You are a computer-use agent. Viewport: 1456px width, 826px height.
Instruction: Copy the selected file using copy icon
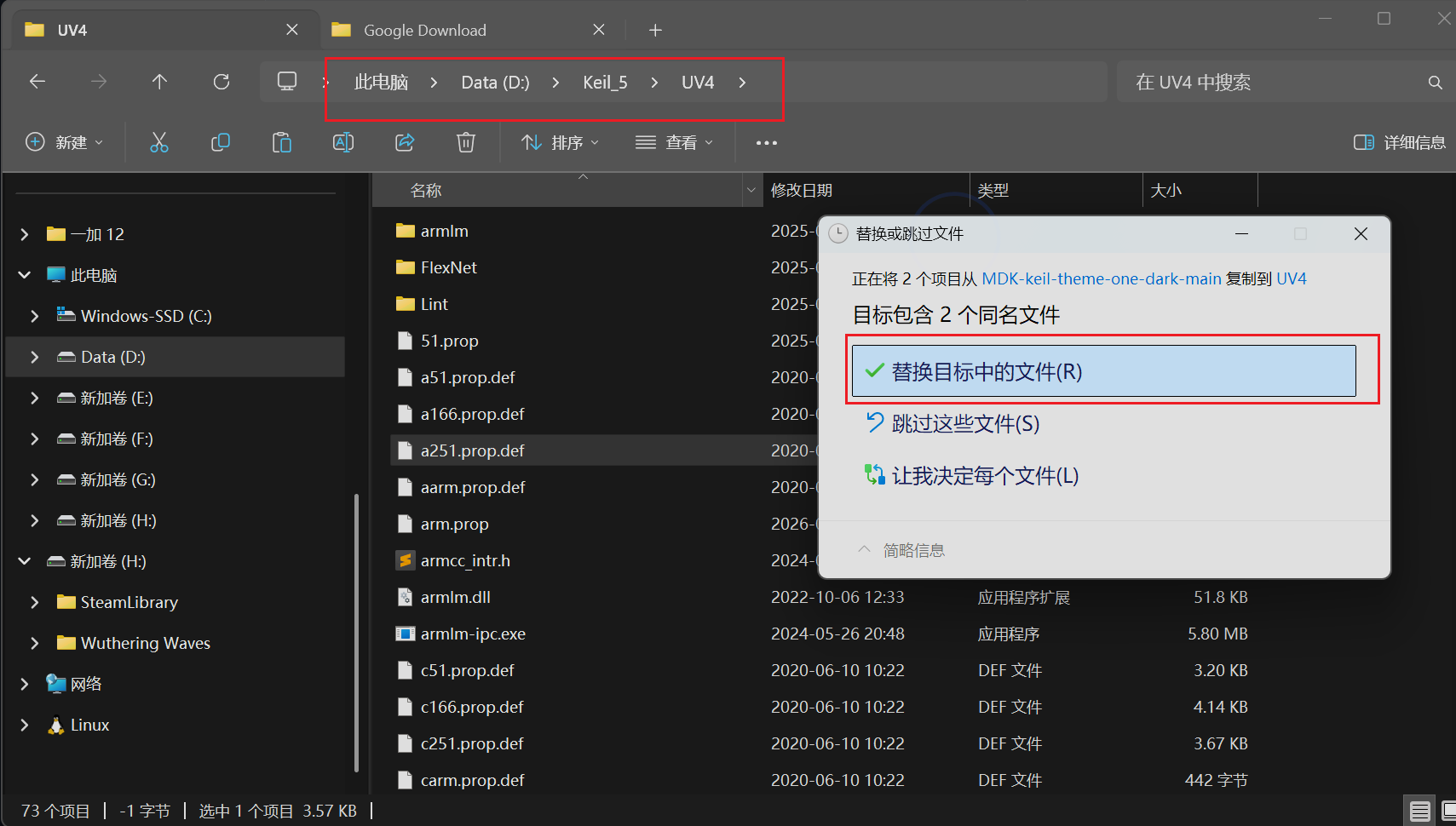221,142
